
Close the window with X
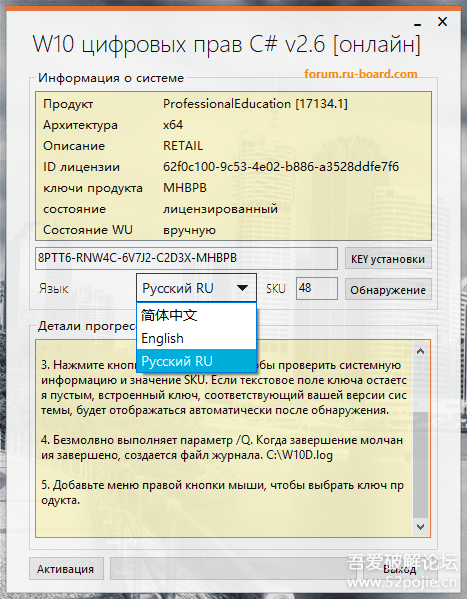pyautogui.click(x=442, y=21)
